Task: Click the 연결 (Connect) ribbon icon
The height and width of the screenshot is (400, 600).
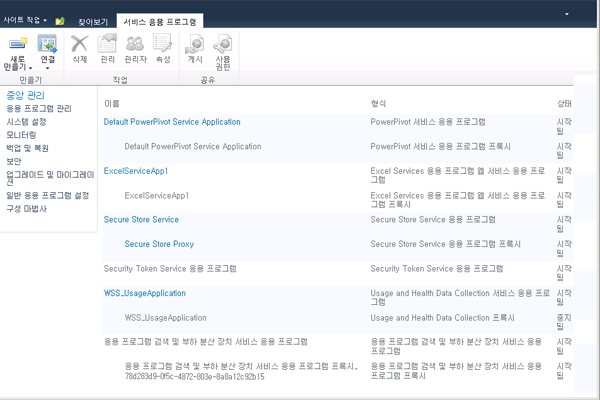Action: pyautogui.click(x=47, y=43)
